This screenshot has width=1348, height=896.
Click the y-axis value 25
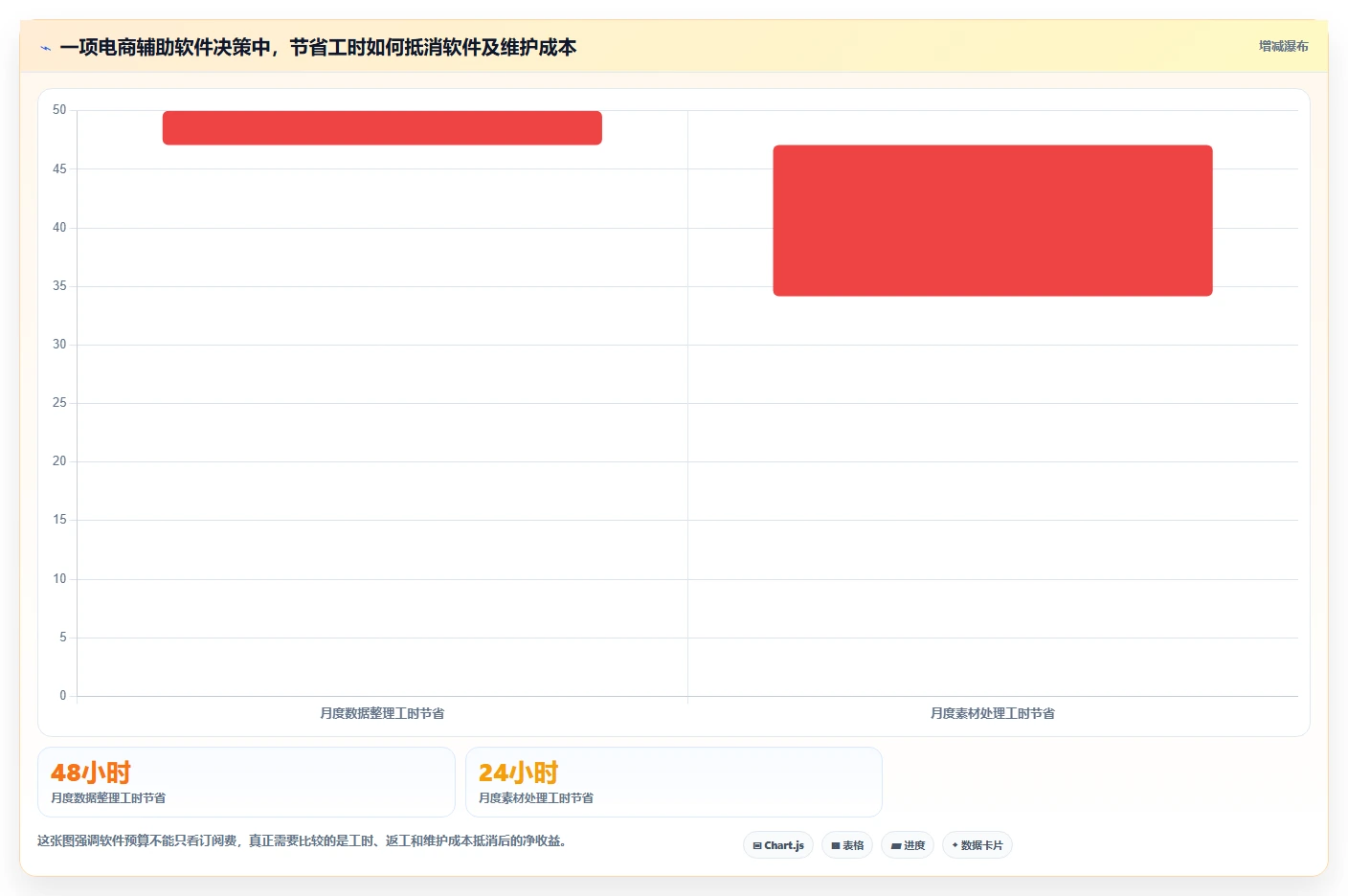(x=59, y=402)
